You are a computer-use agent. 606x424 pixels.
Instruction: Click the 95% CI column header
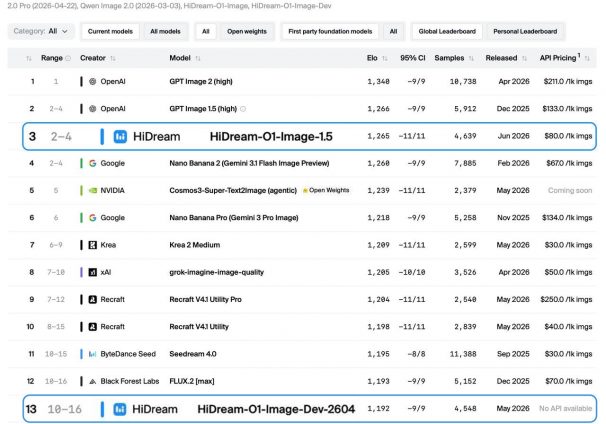click(x=412, y=58)
